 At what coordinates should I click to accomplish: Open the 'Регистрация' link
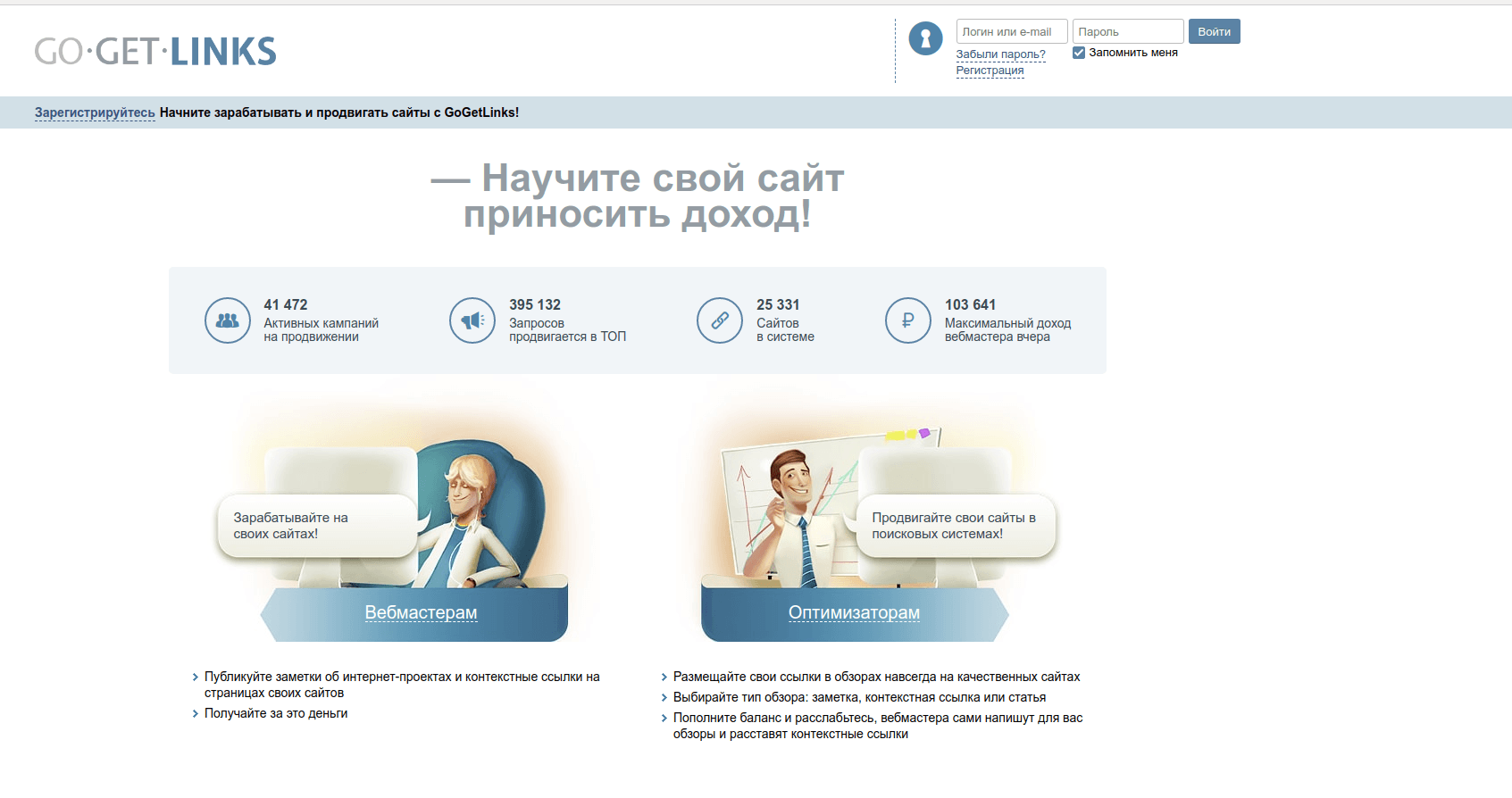(990, 71)
